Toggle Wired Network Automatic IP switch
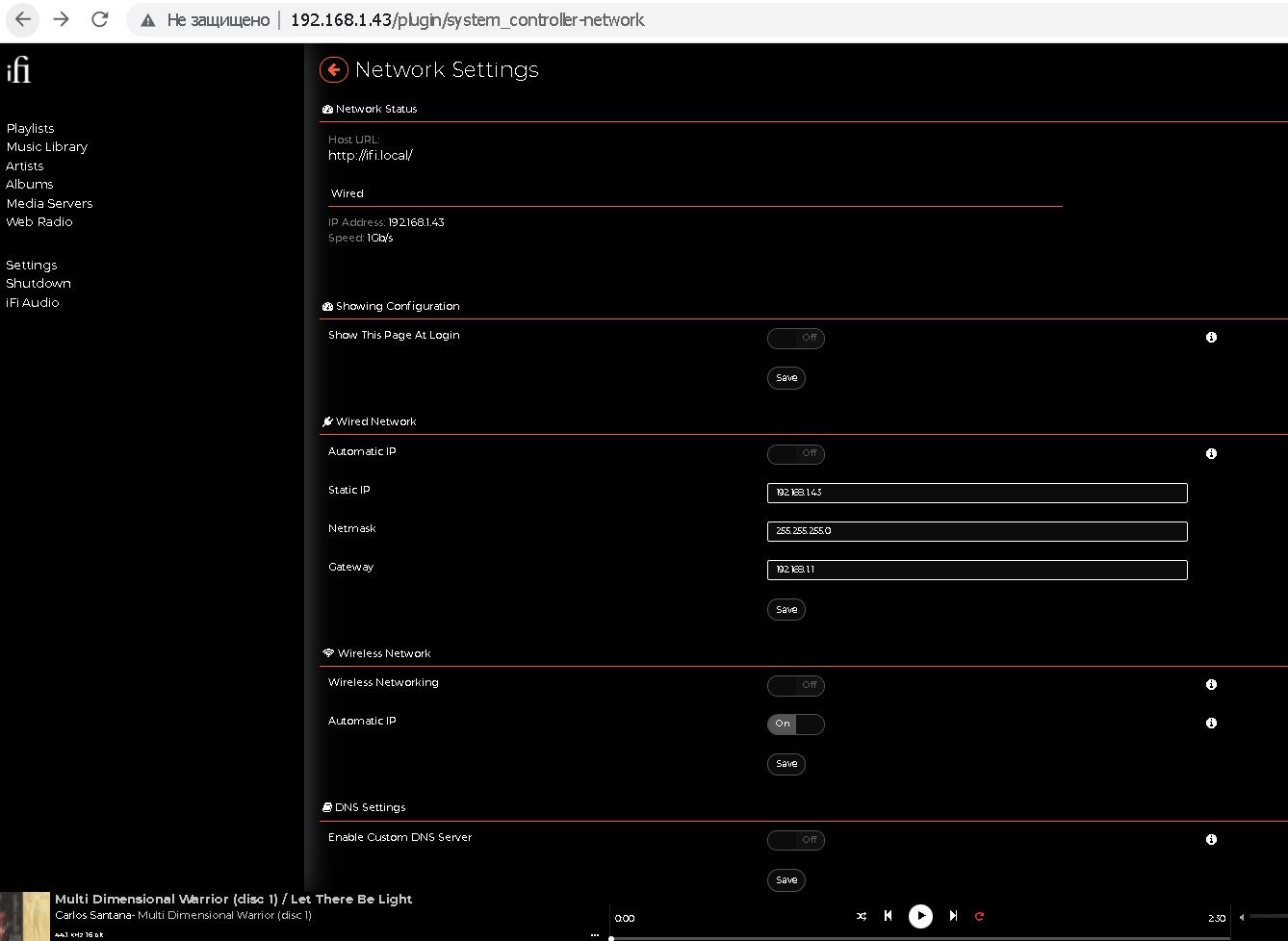1288x941 pixels. [795, 453]
